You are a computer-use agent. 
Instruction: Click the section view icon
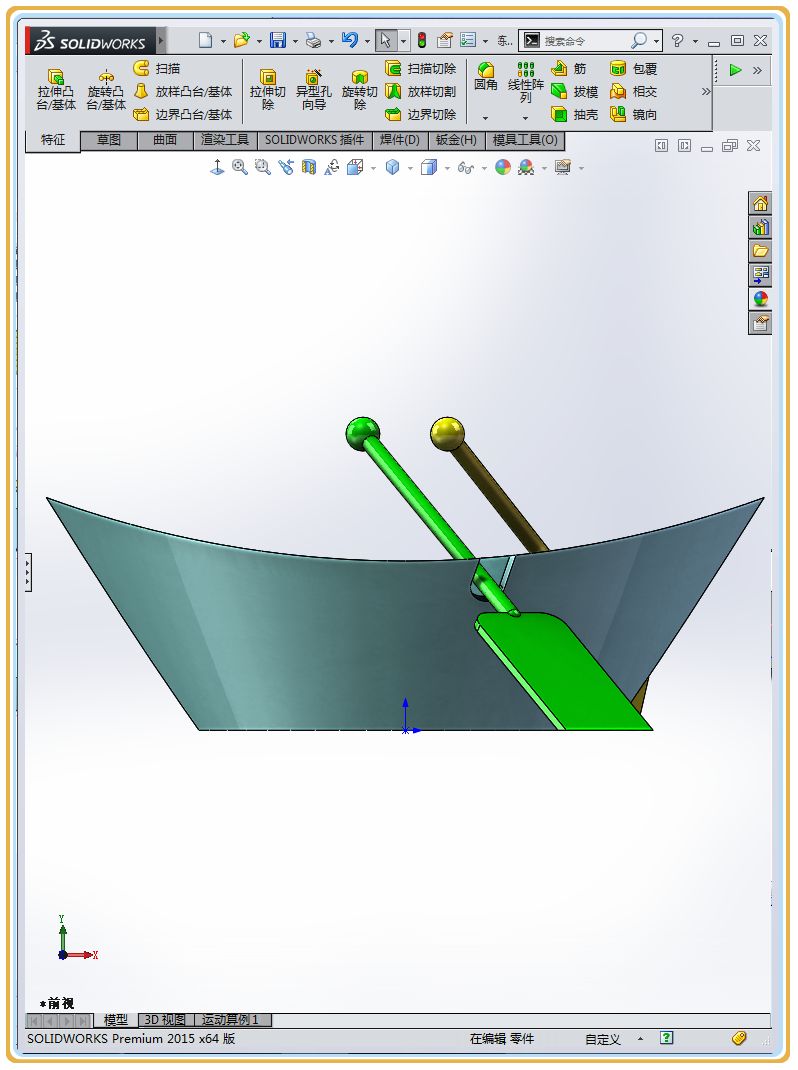pyautogui.click(x=309, y=167)
